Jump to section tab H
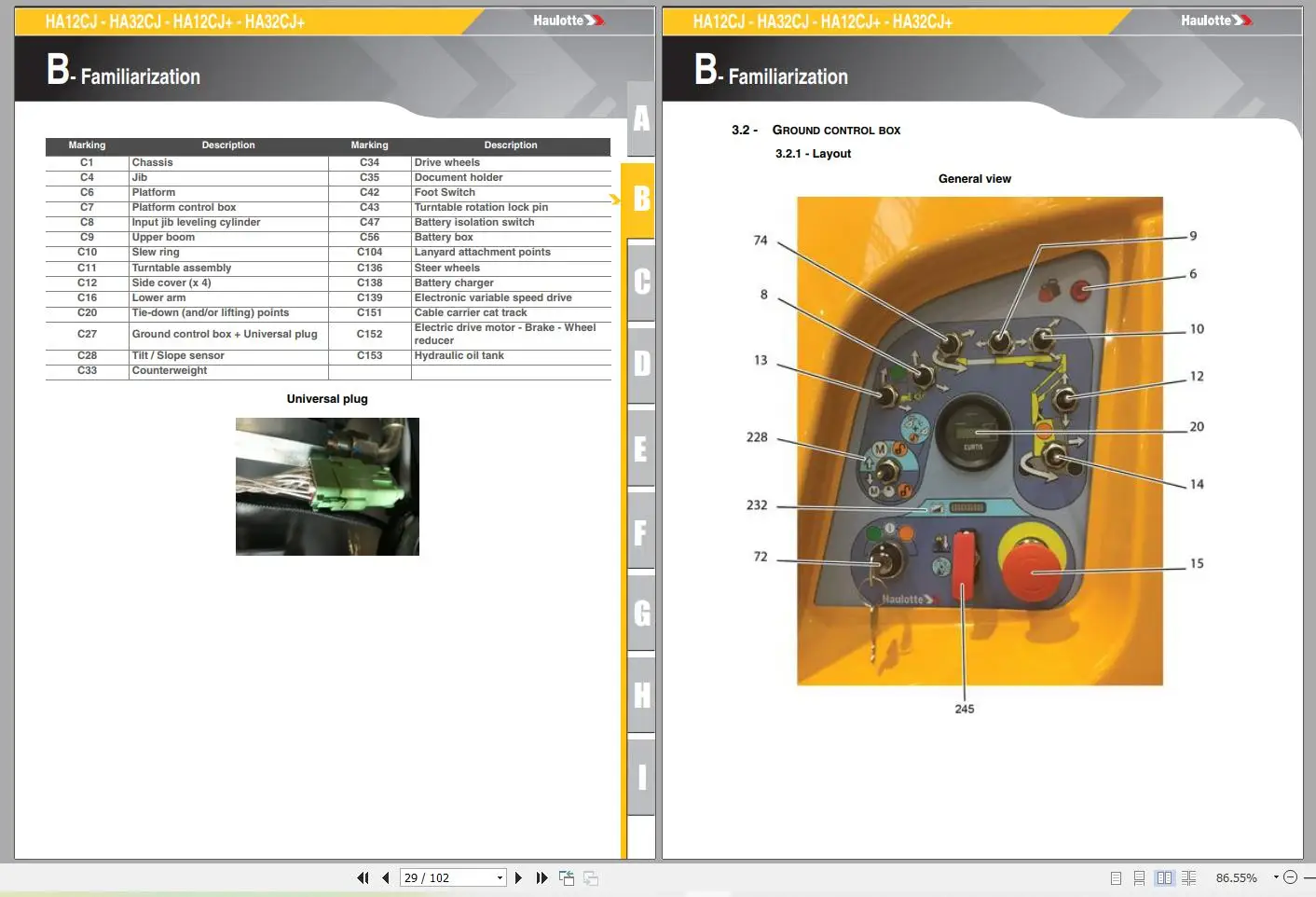The height and width of the screenshot is (897, 1316). [x=641, y=695]
